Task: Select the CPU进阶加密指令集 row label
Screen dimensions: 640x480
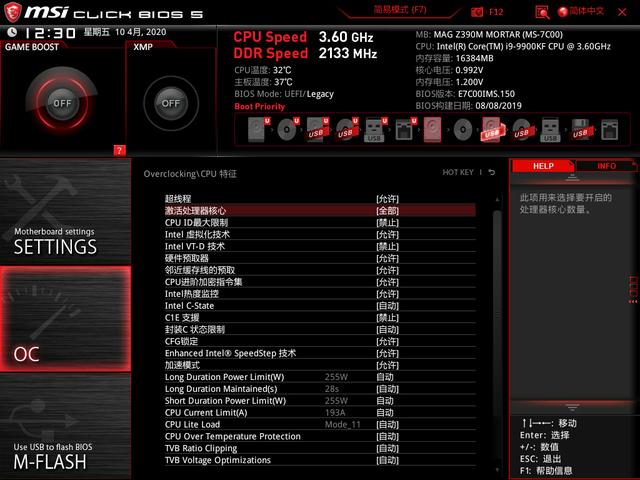Action: (x=203, y=282)
